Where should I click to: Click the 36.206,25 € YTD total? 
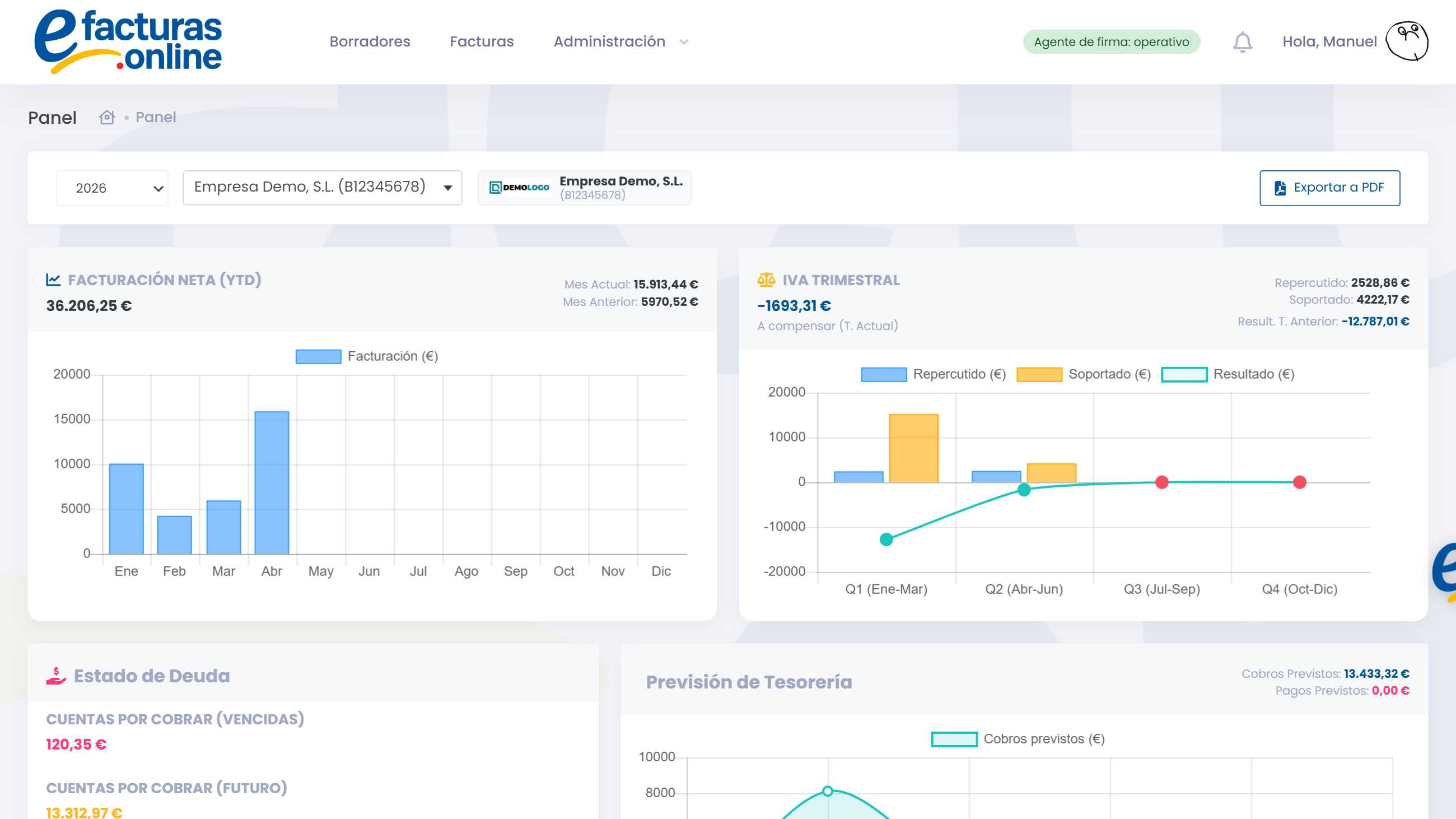pyautogui.click(x=89, y=306)
